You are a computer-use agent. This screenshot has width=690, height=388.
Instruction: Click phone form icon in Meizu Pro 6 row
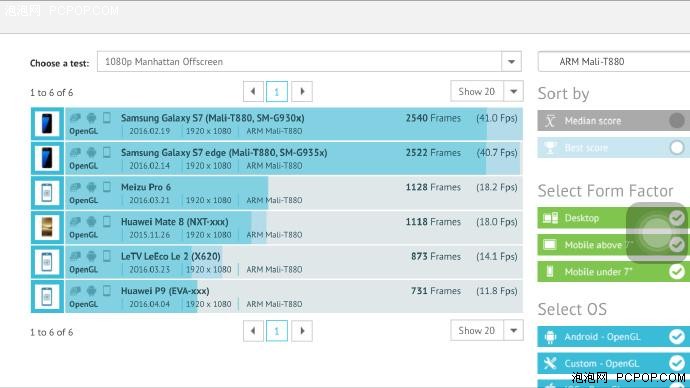pyautogui.click(x=106, y=187)
